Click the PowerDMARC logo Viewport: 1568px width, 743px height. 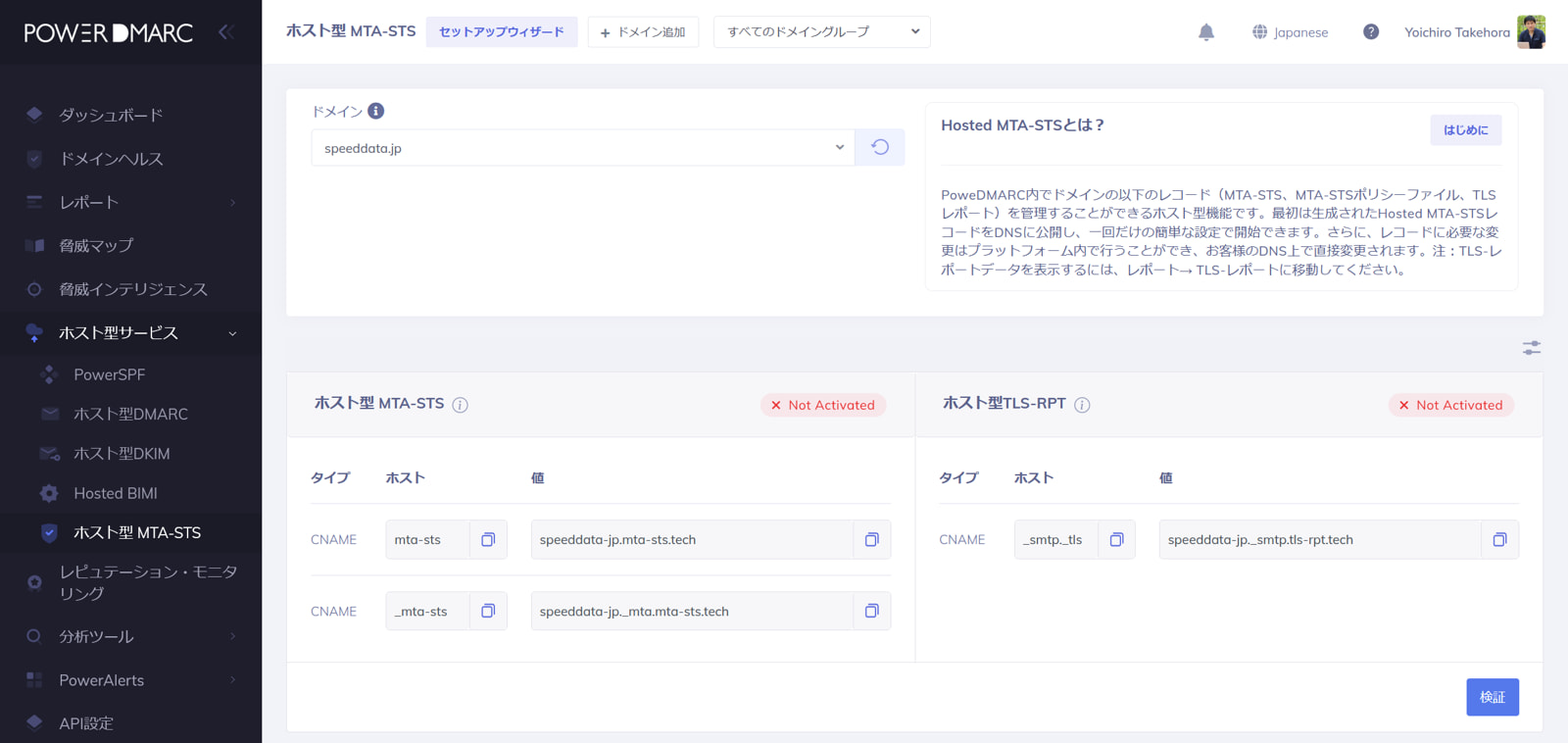[109, 32]
